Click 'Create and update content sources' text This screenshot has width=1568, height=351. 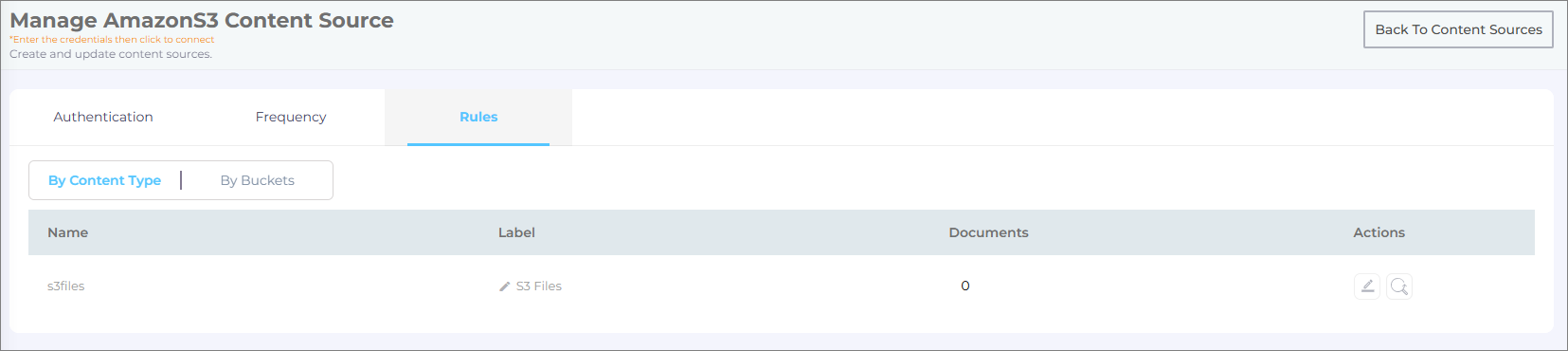coord(111,54)
